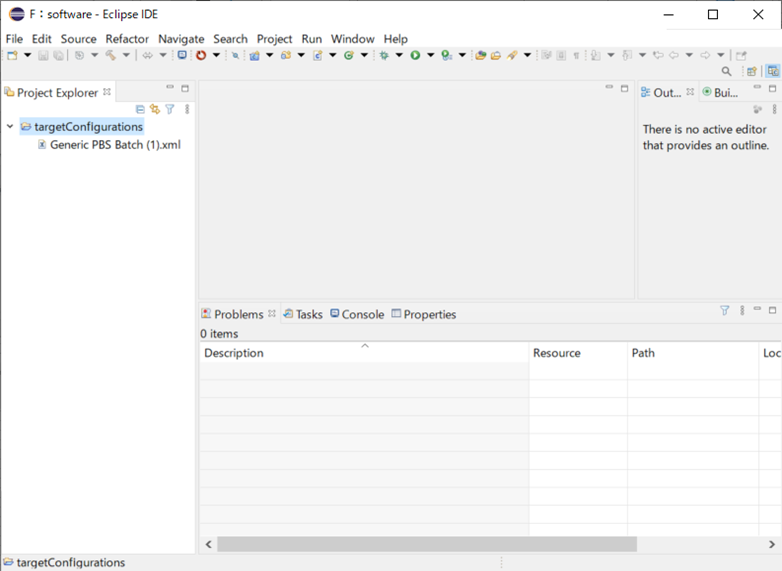Screen dimensions: 782x571
Task: Toggle the Java perspective button
Action: [x=772, y=72]
